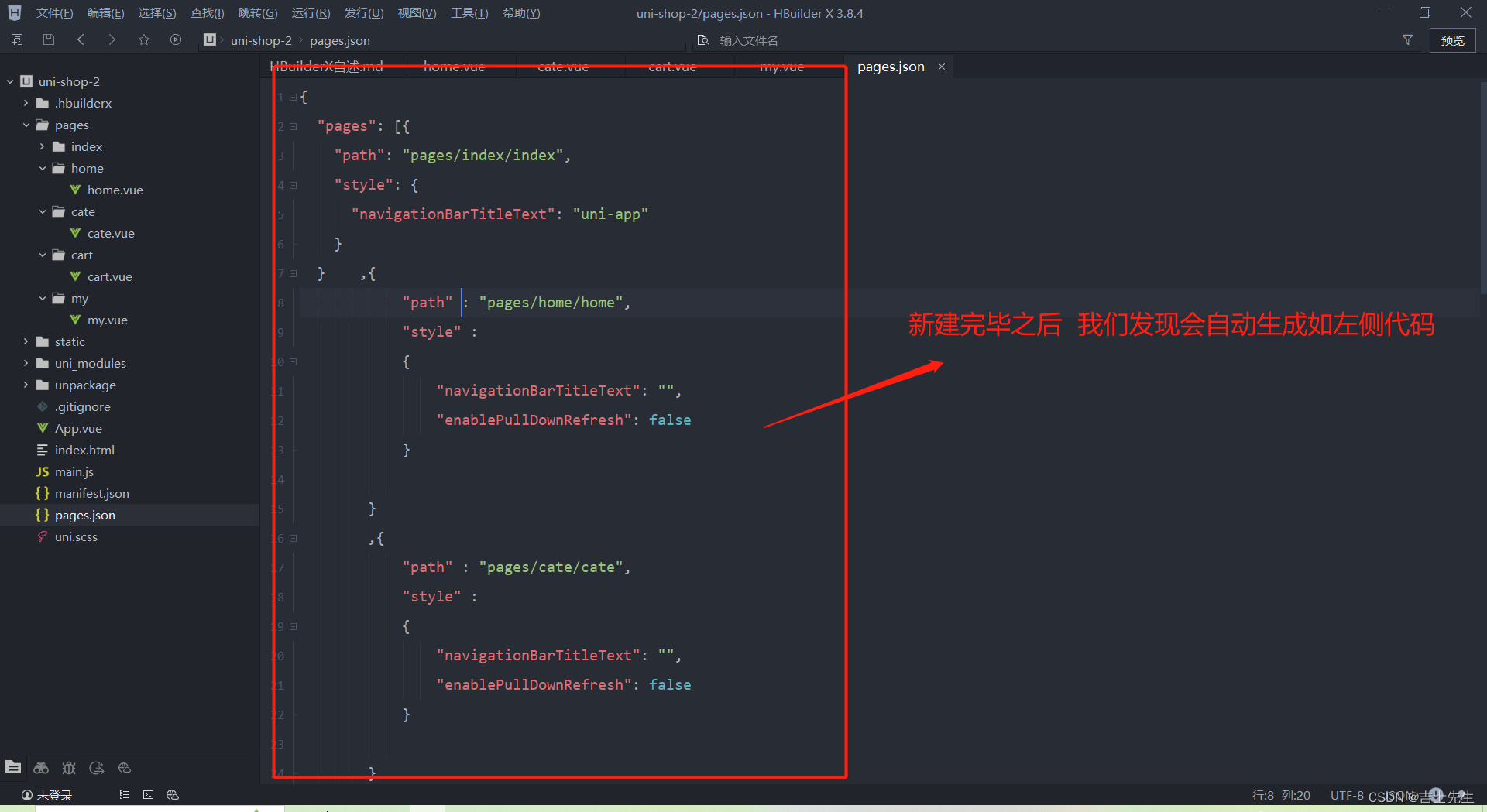Expand the static folder
The height and width of the screenshot is (812, 1487).
click(26, 341)
